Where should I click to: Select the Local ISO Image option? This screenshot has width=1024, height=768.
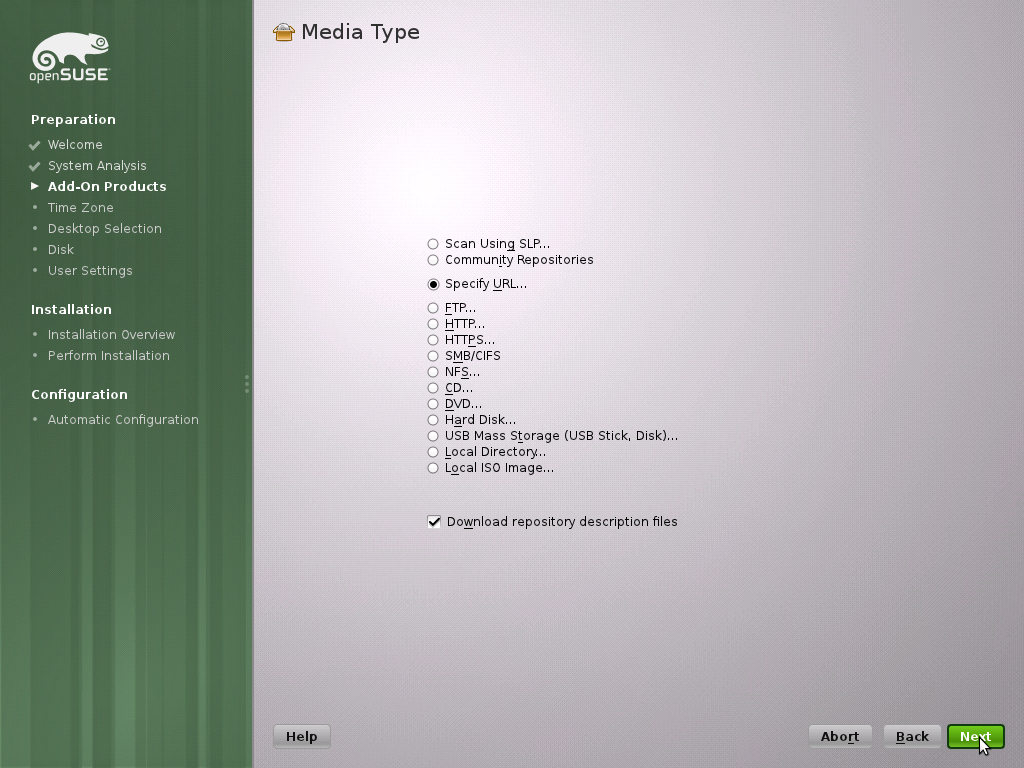coord(433,468)
